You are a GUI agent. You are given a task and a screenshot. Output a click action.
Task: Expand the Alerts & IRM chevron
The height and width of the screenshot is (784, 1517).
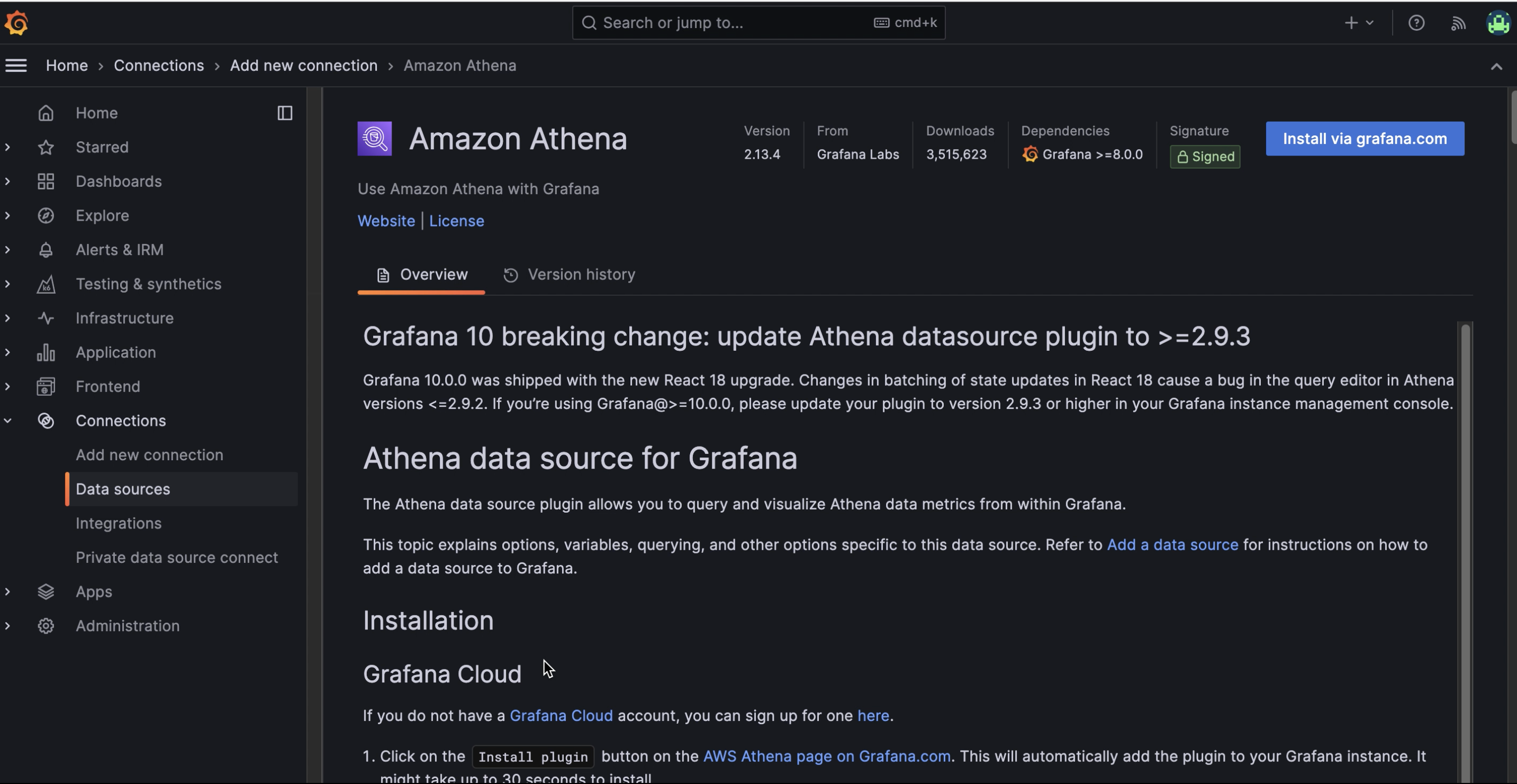(x=7, y=250)
